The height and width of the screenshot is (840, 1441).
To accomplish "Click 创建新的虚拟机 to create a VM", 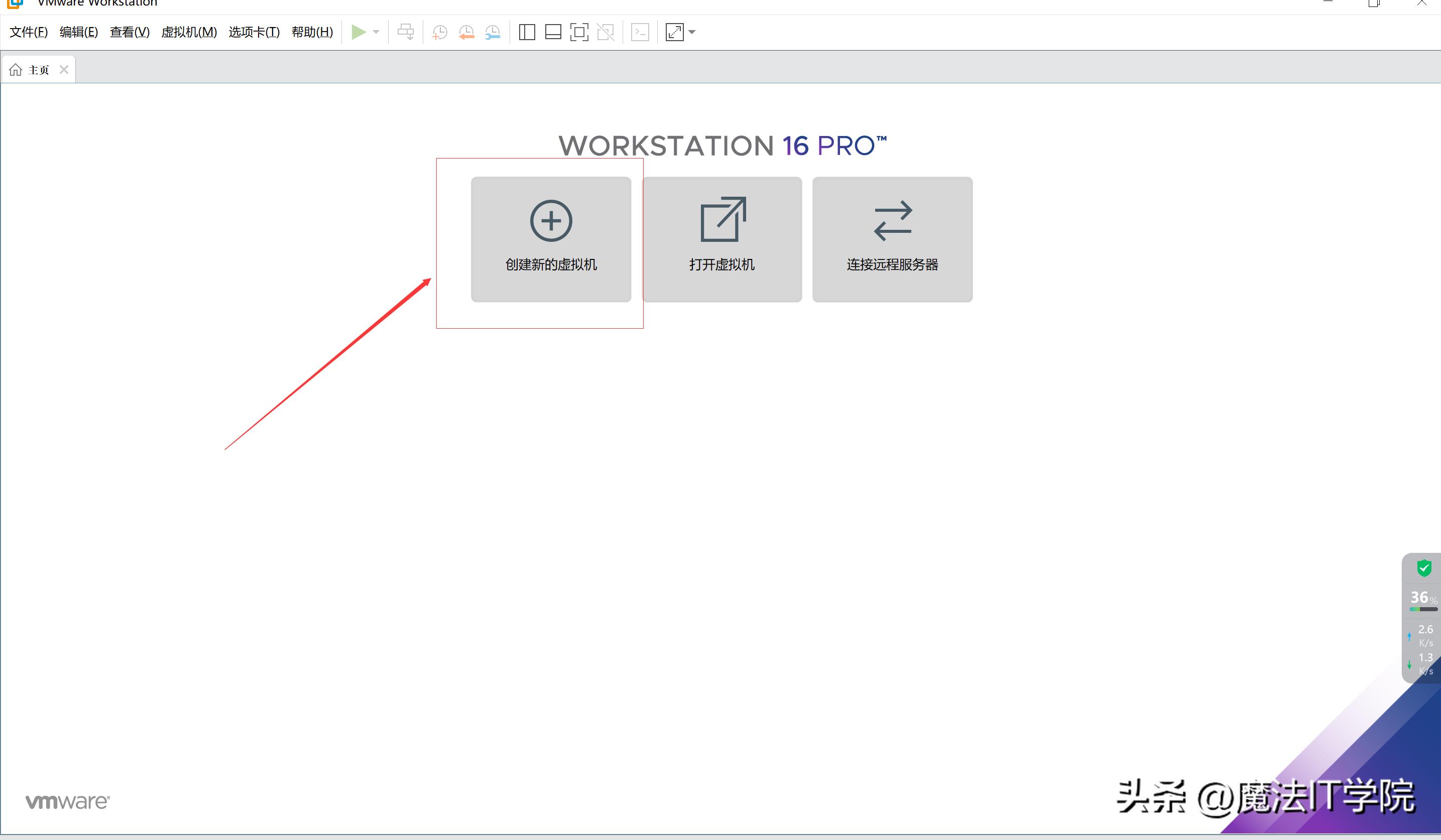I will (550, 239).
